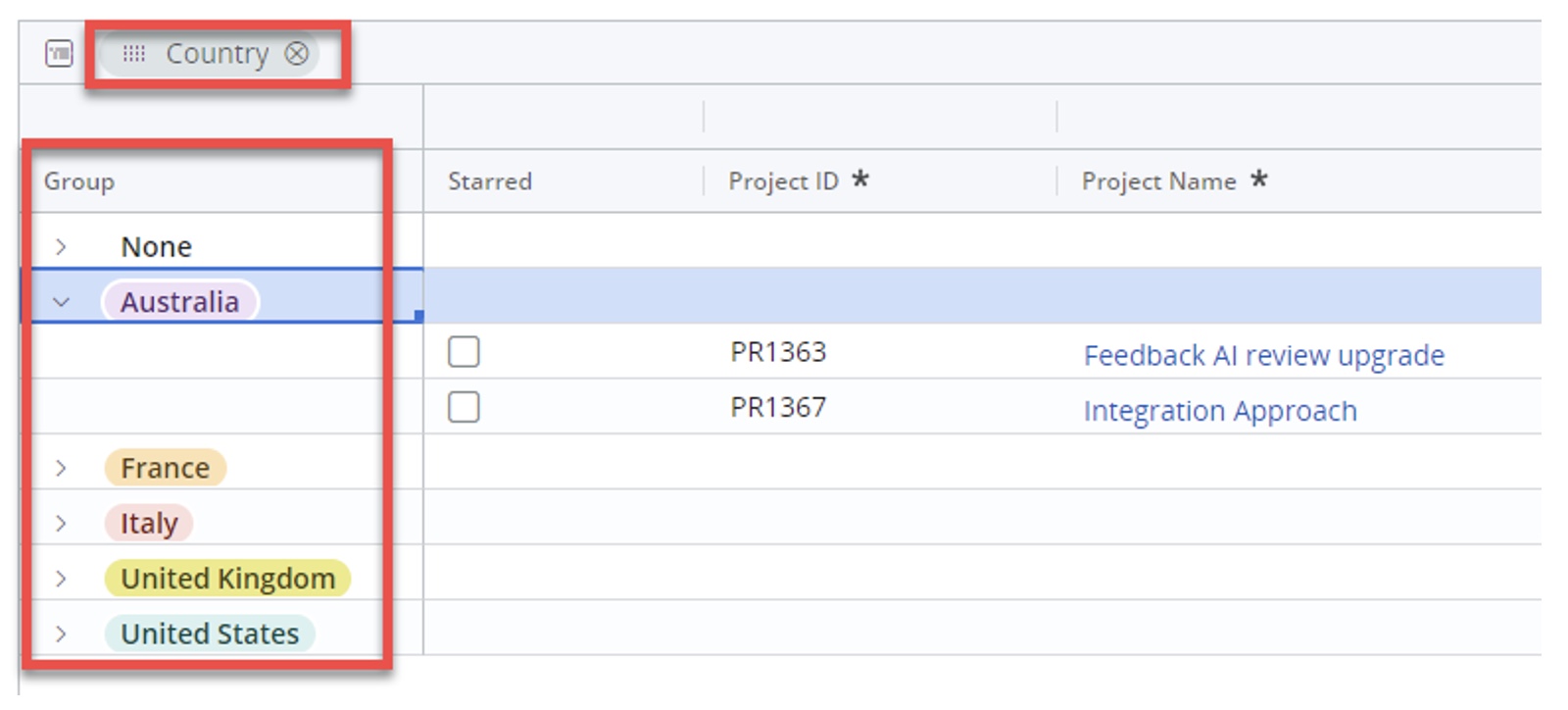This screenshot has height=710, width=1568.
Task: Click the United States group tag
Action: point(209,634)
